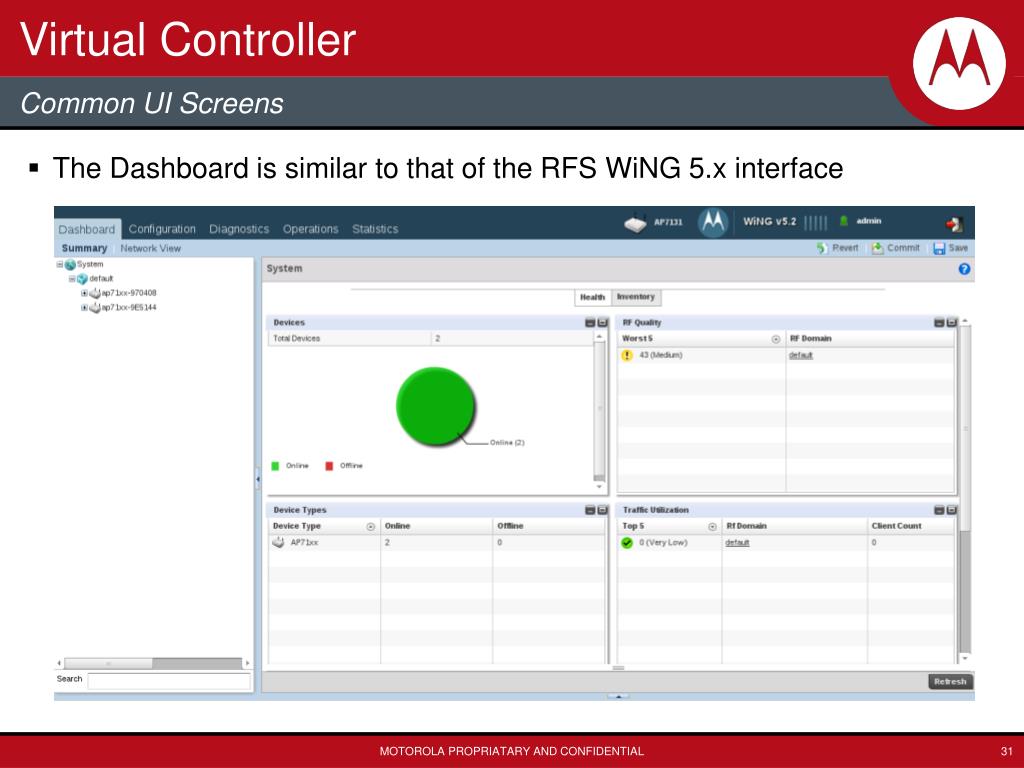Minimize the Devices panel

(590, 323)
